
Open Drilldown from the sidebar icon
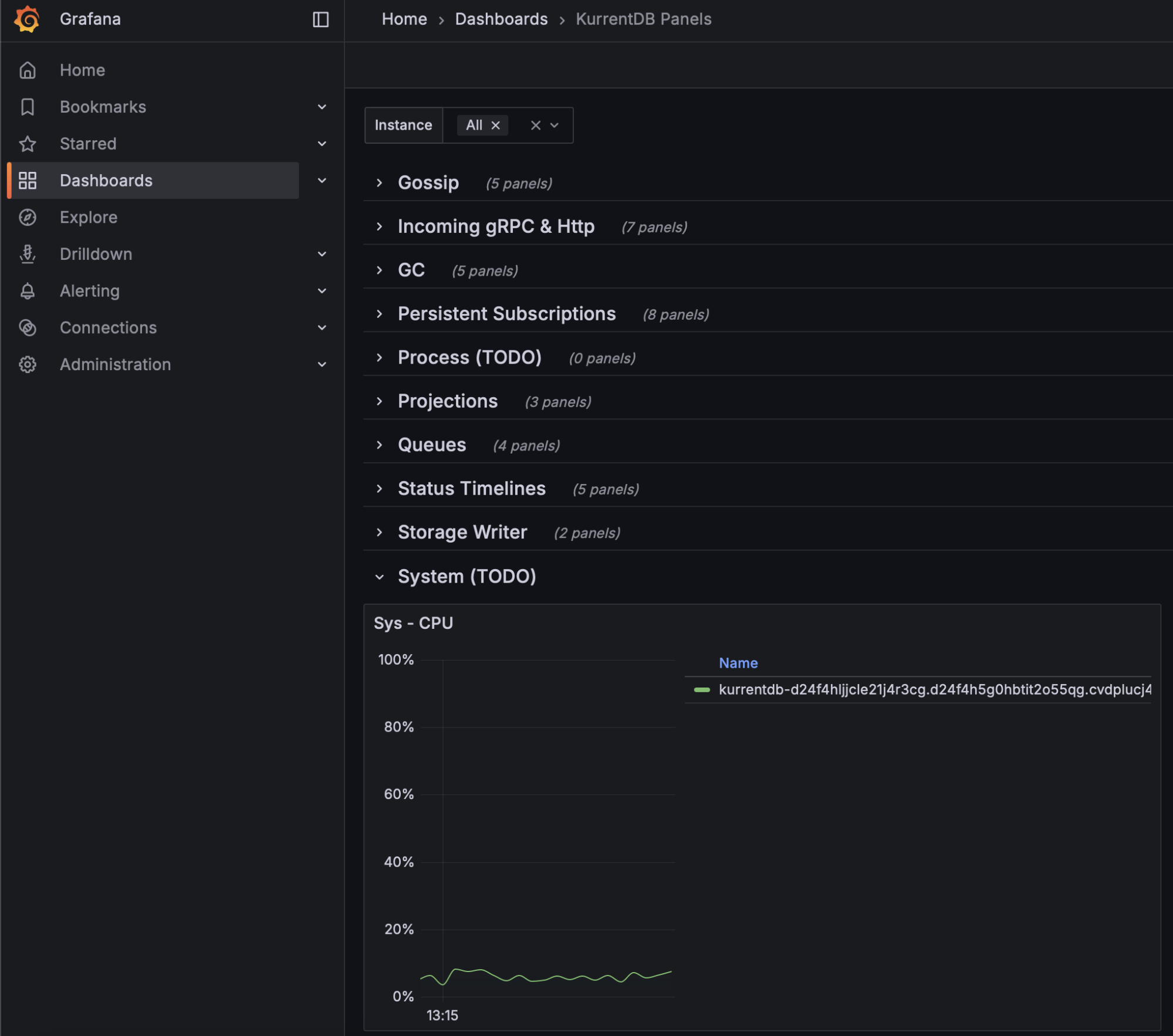28,254
